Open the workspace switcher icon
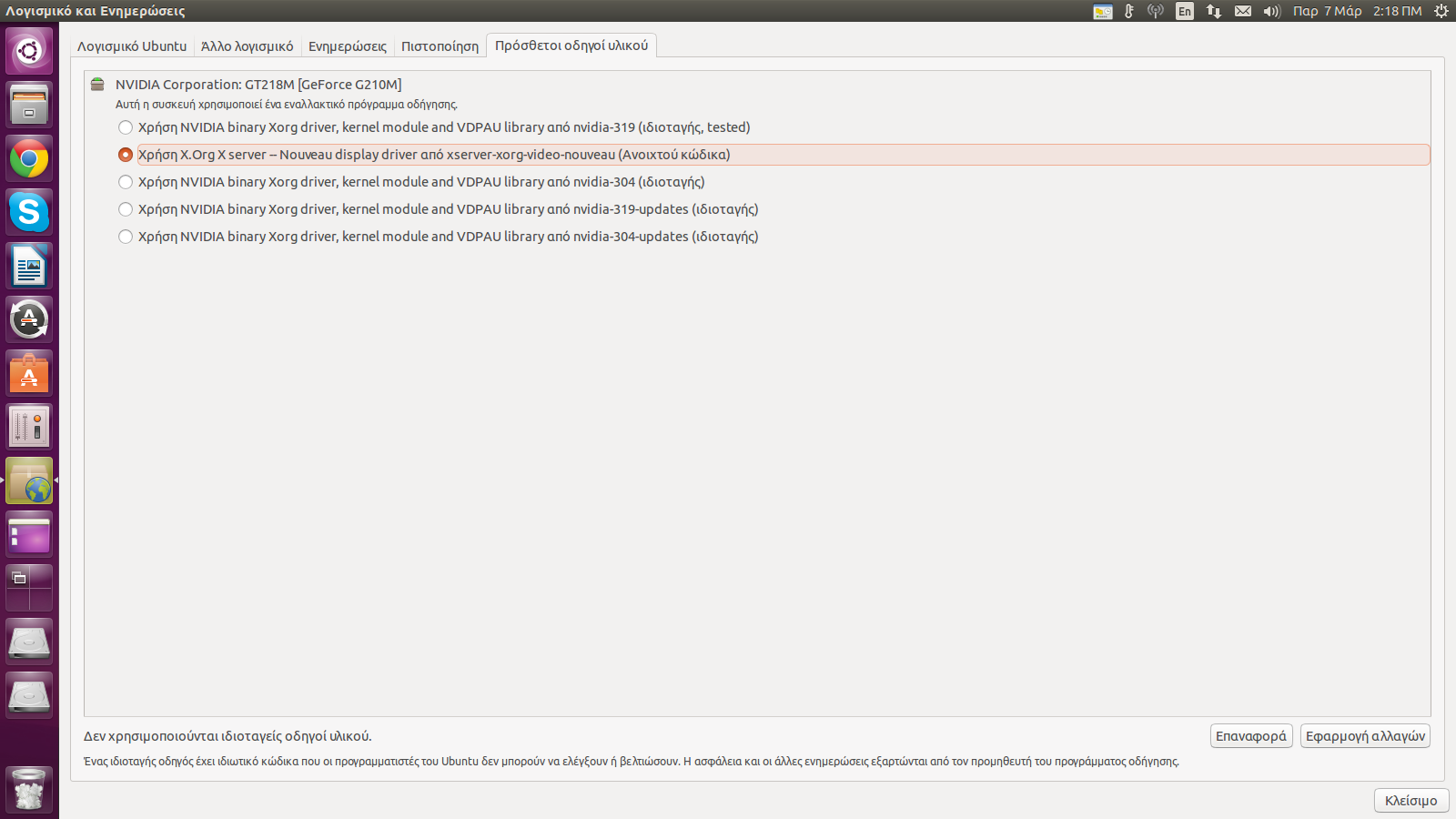1456x819 pixels. (x=29, y=588)
